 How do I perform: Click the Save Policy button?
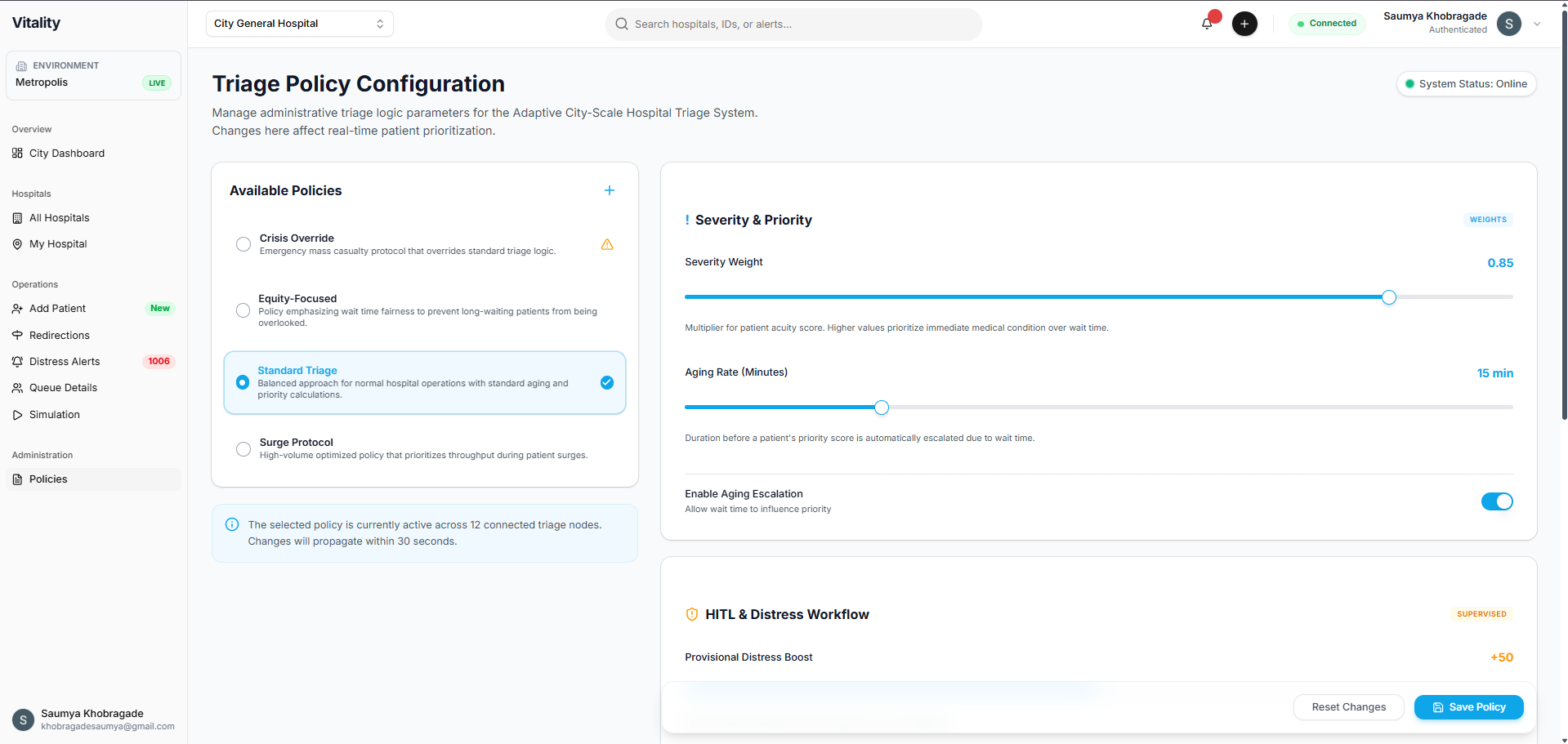coord(1468,706)
